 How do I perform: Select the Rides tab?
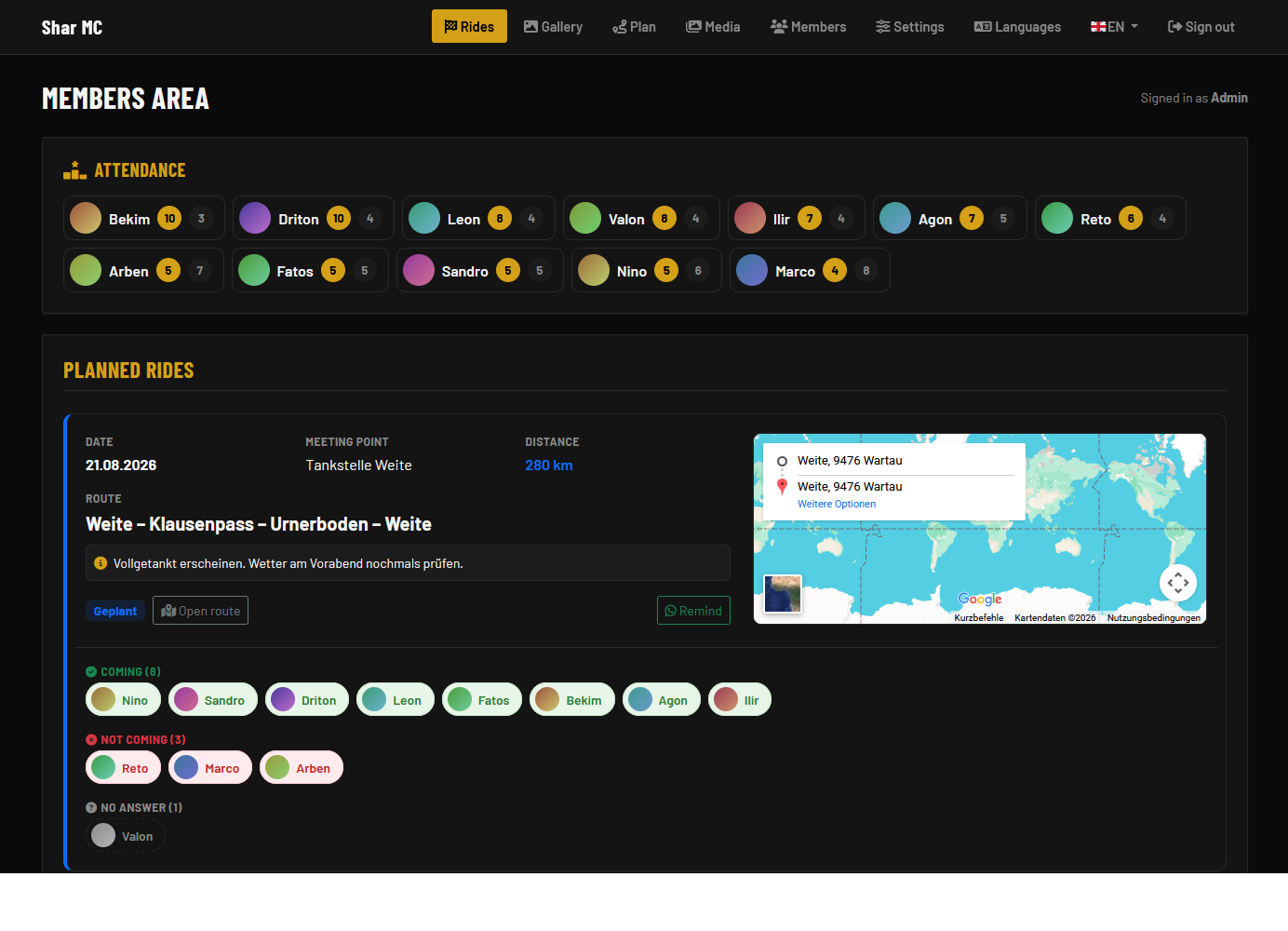469,26
